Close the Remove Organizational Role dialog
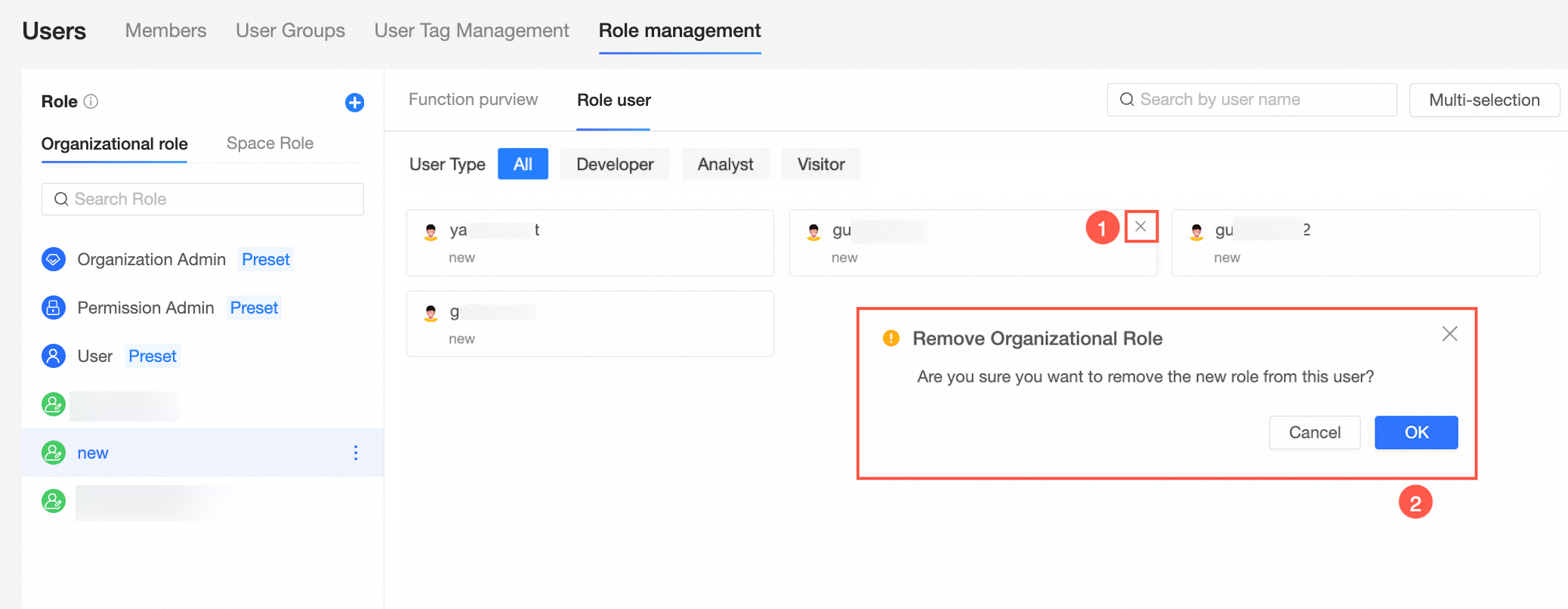Viewport: 1568px width, 609px height. point(1449,334)
